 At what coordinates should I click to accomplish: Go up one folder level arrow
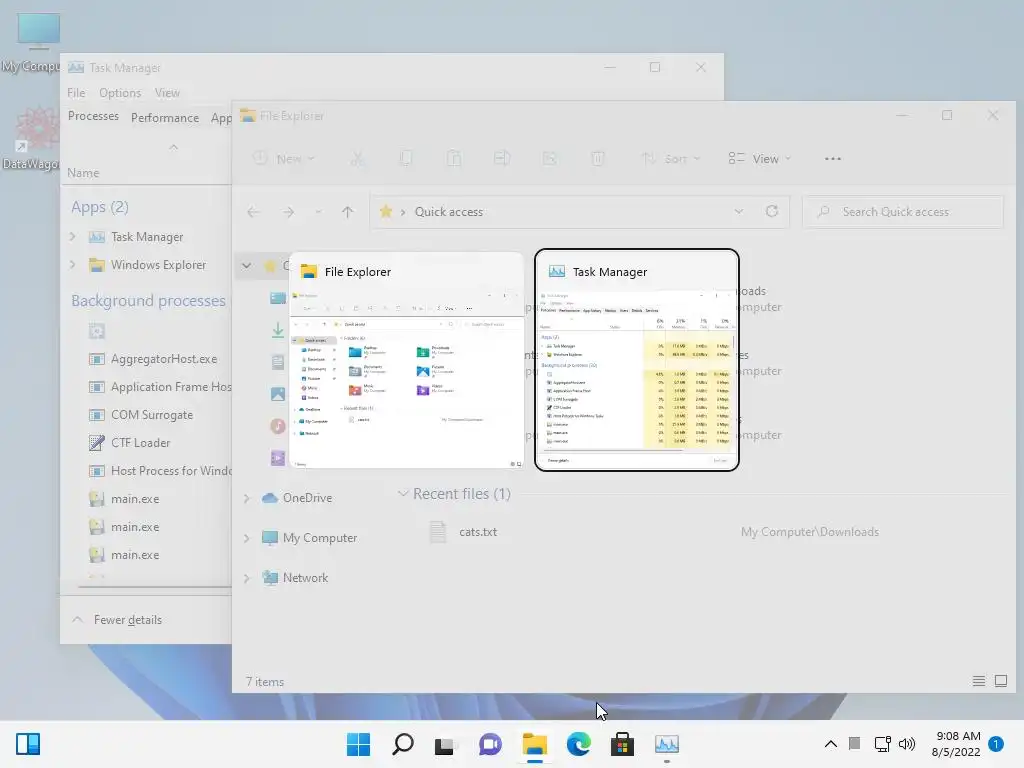pos(347,212)
